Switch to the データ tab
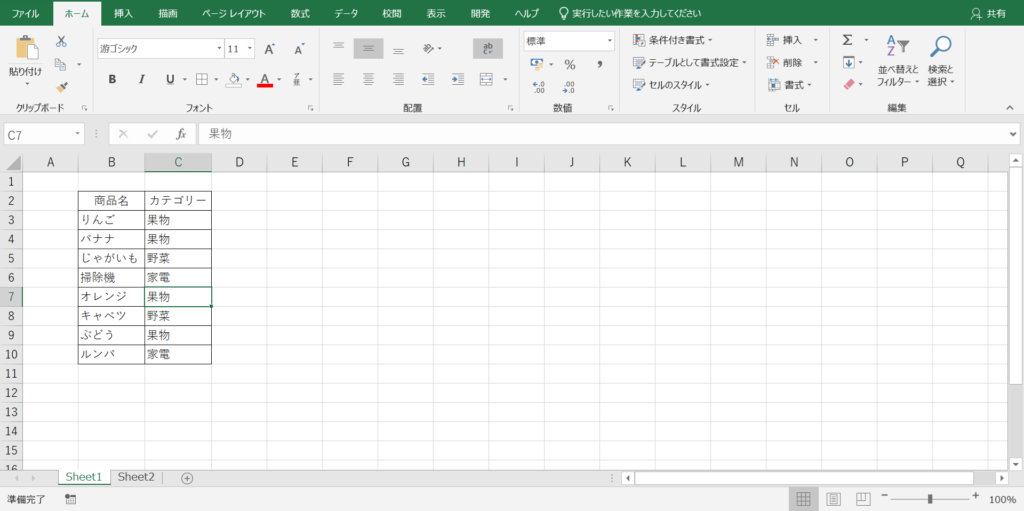The width and height of the screenshot is (1024, 511). tap(346, 13)
